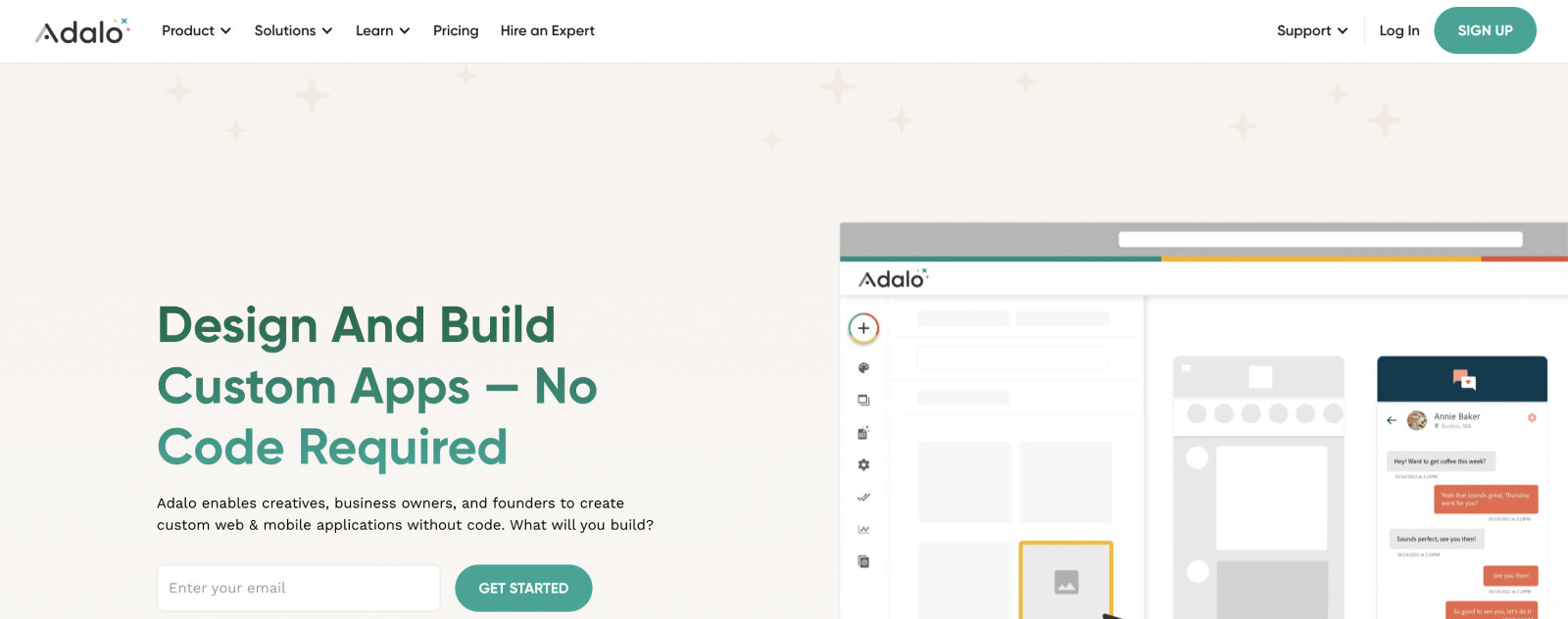Go to Hire an Expert
The image size is (1568, 619).
pyautogui.click(x=547, y=30)
